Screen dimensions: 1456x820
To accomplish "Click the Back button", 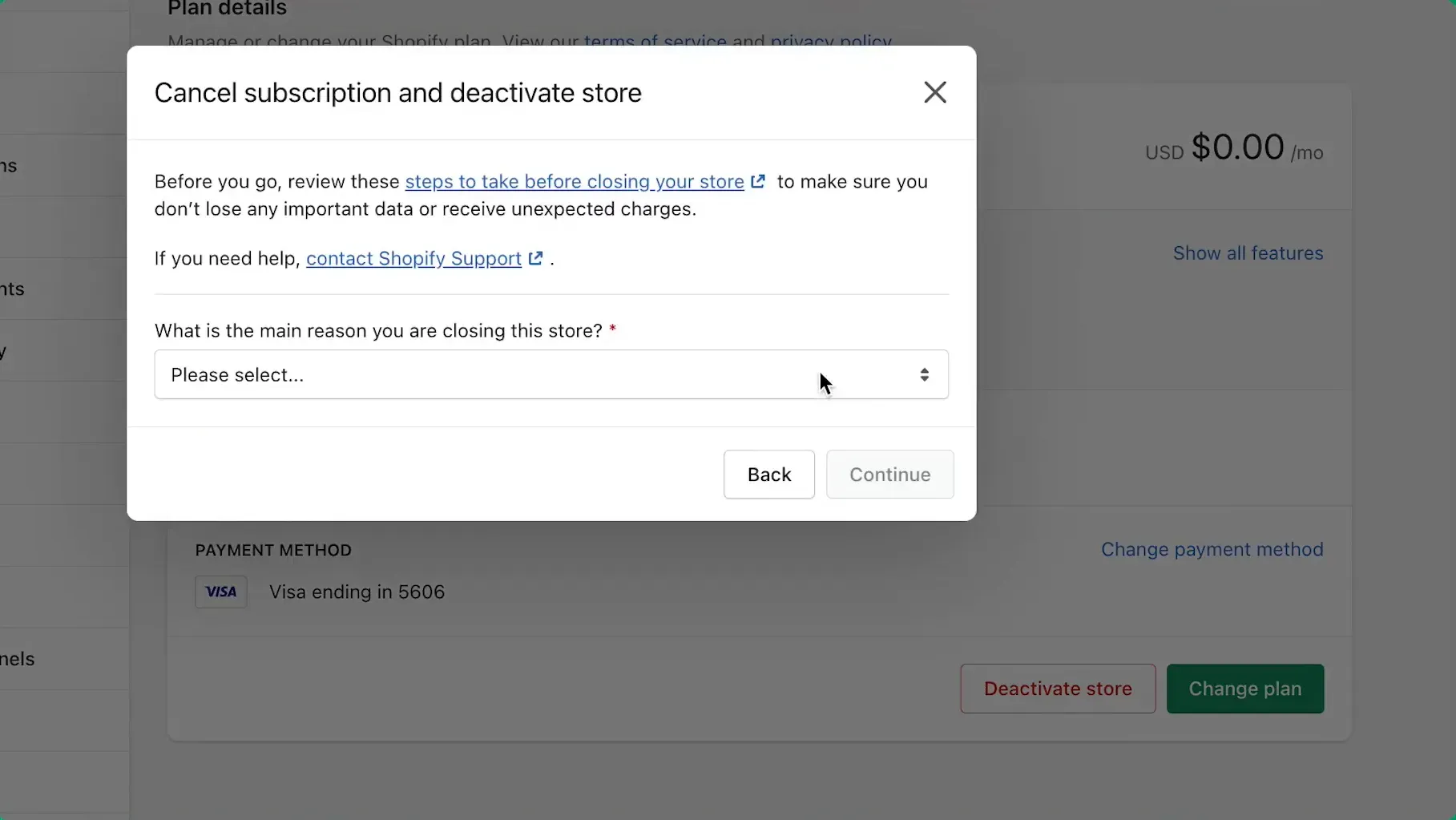I will click(x=768, y=475).
